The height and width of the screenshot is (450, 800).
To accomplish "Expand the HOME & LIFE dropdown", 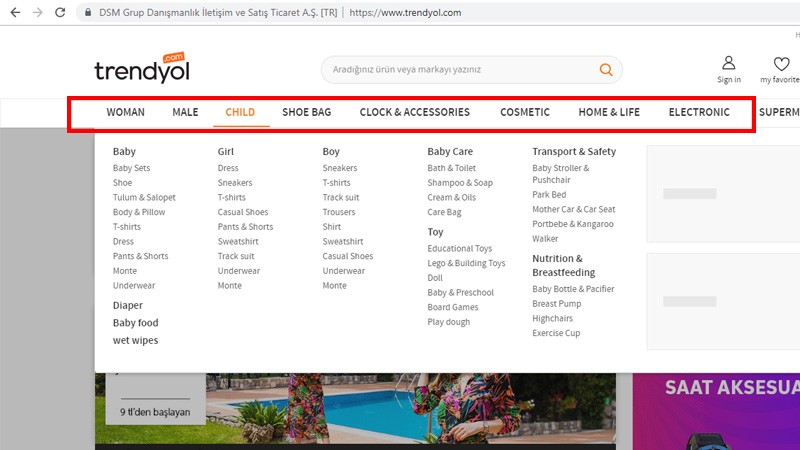I will pyautogui.click(x=609, y=112).
